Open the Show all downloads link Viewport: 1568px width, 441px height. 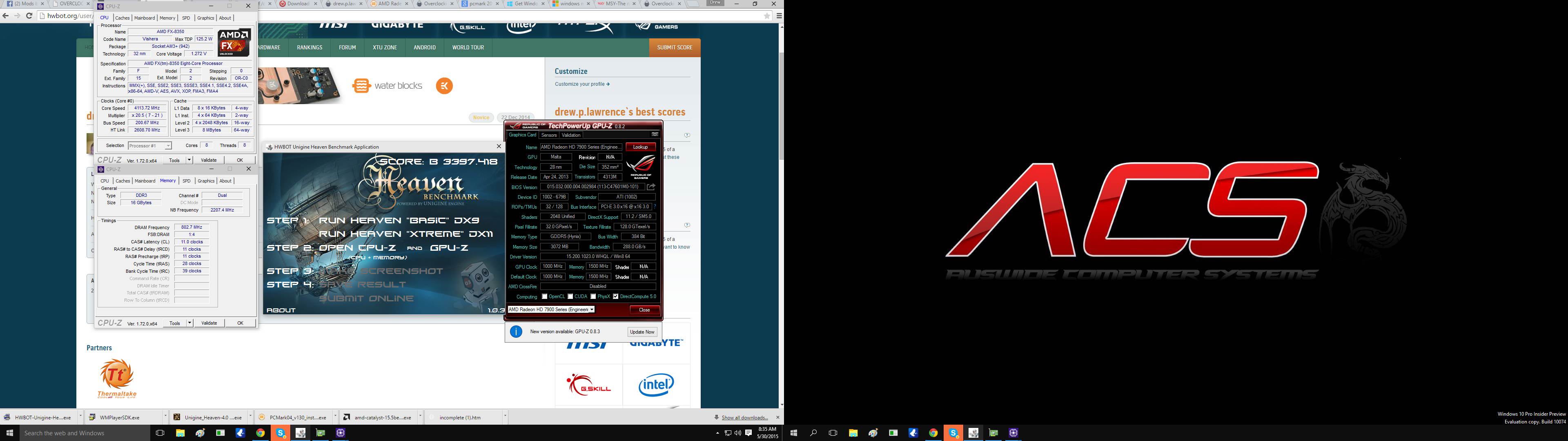point(744,418)
